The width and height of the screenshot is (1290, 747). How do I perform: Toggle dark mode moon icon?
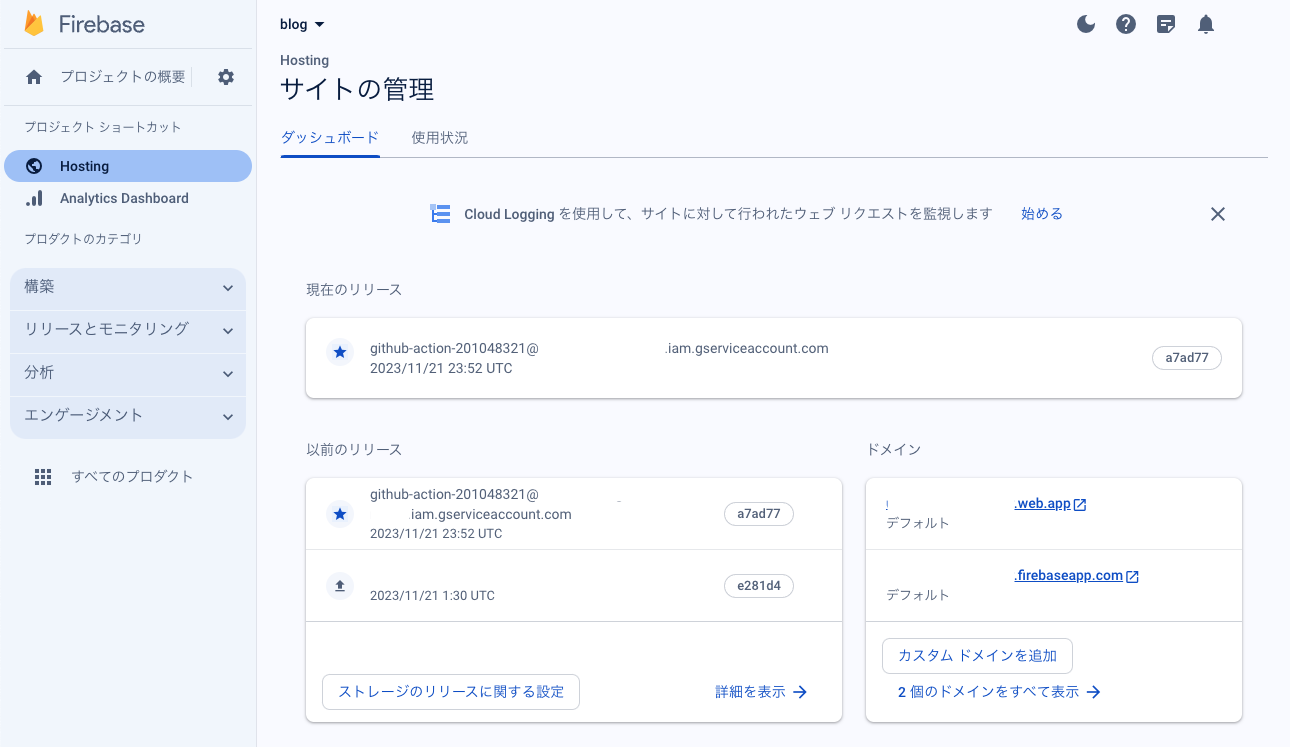point(1086,24)
